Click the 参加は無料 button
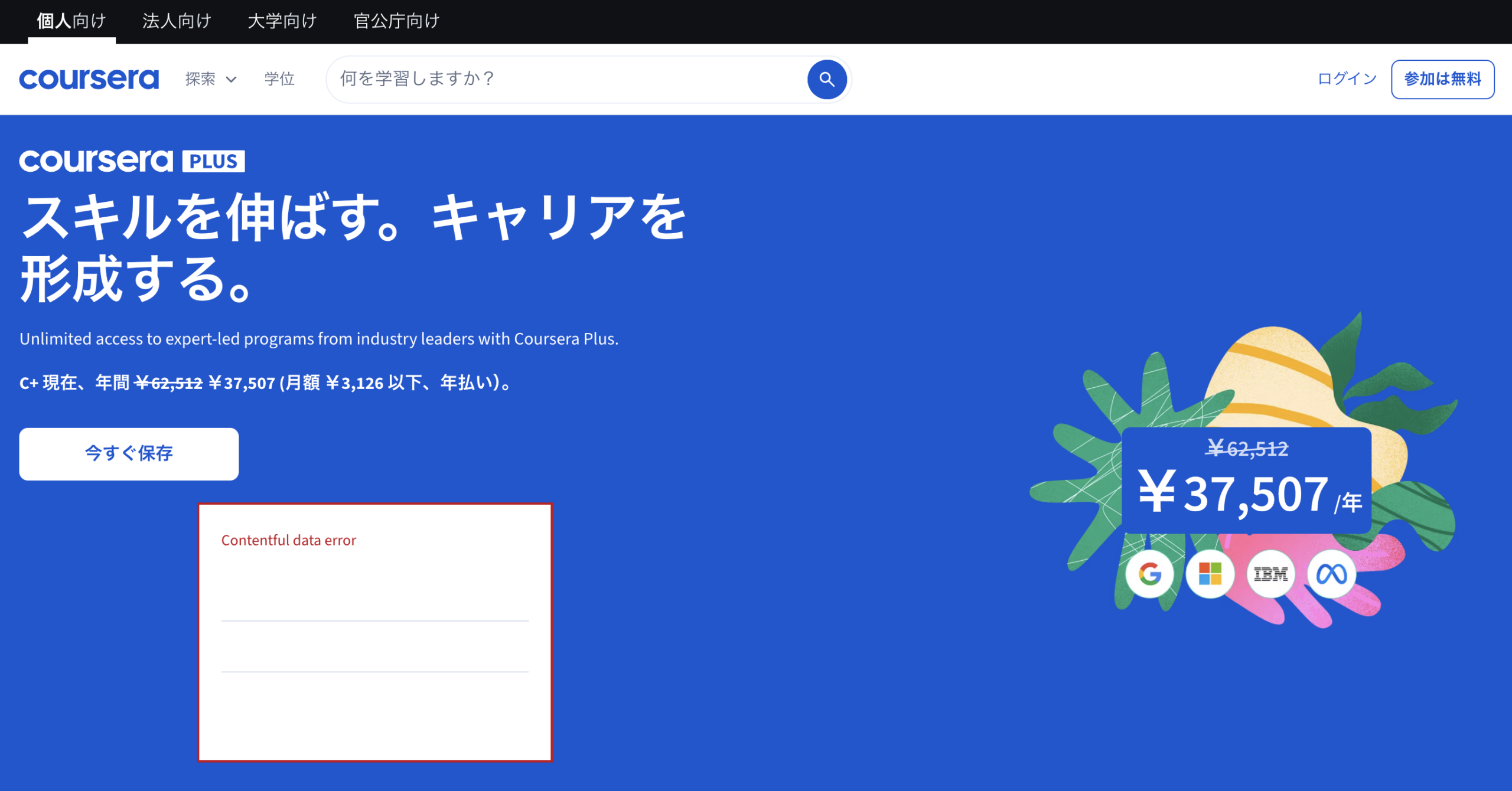Viewport: 1512px width, 791px height. (x=1442, y=79)
